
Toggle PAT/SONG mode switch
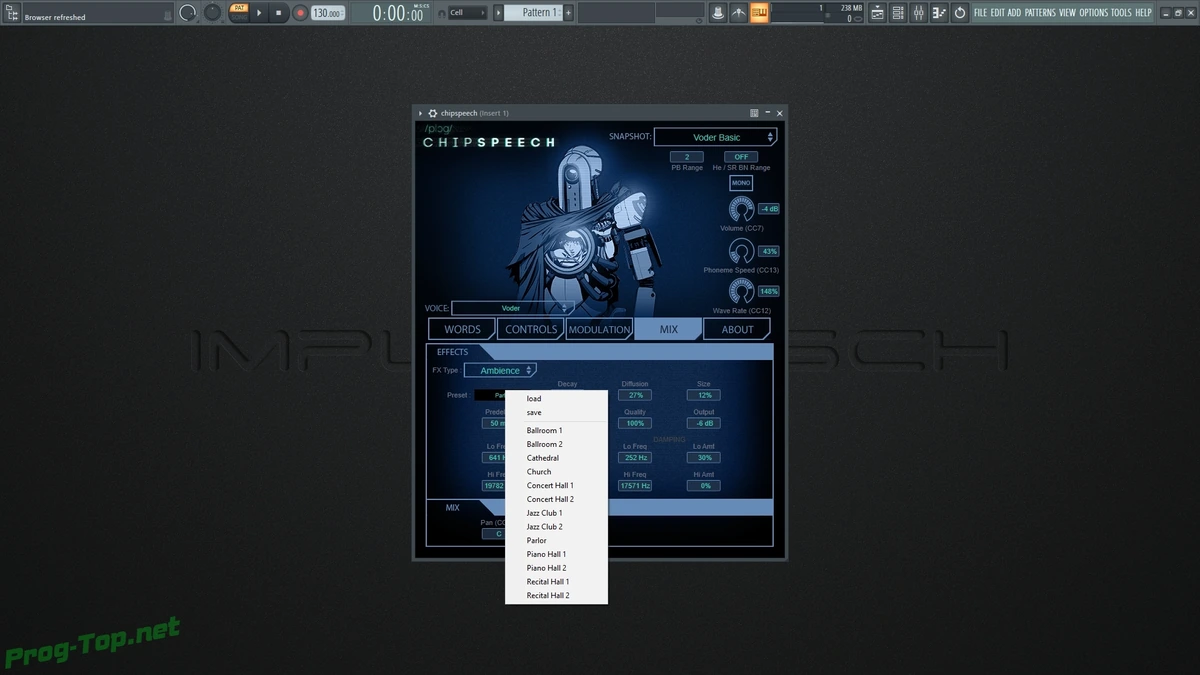238,13
